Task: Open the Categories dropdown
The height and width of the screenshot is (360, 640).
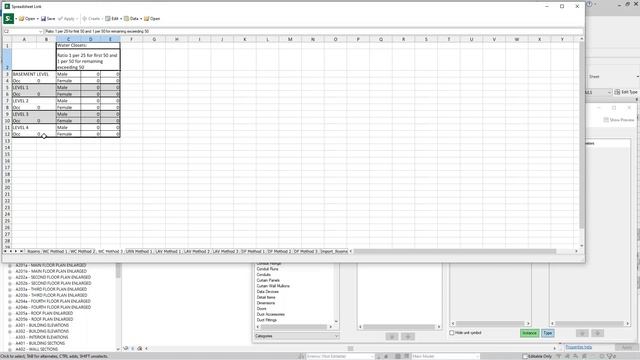Action: point(296,336)
